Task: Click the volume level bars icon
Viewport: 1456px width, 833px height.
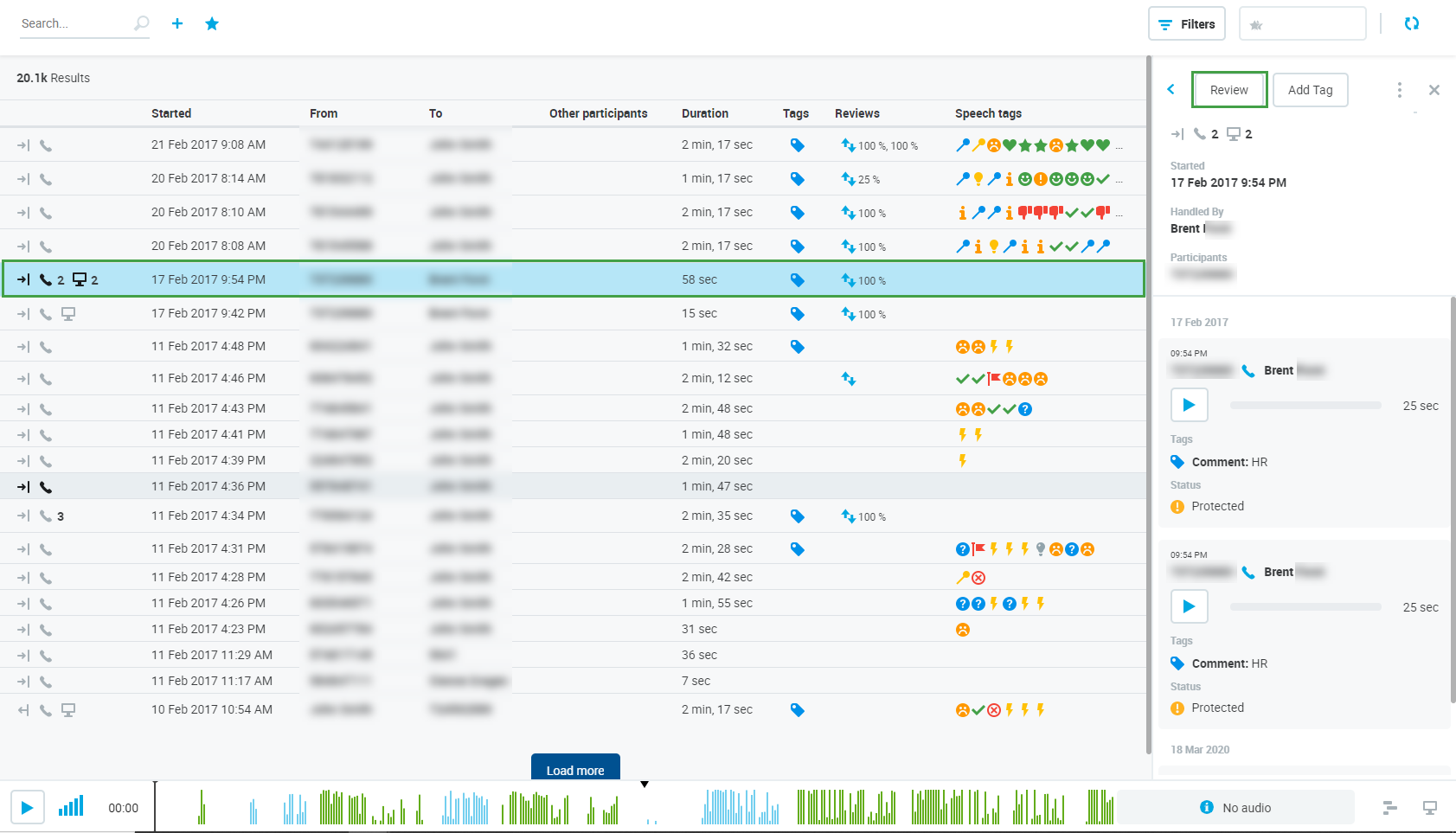Action: pyautogui.click(x=71, y=807)
